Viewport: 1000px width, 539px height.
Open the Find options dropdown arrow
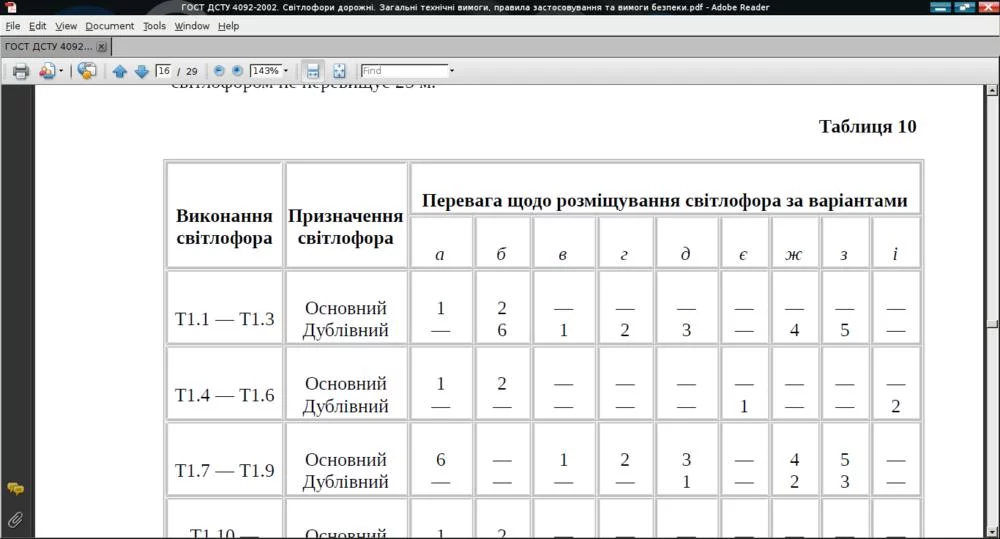pyautogui.click(x=452, y=71)
